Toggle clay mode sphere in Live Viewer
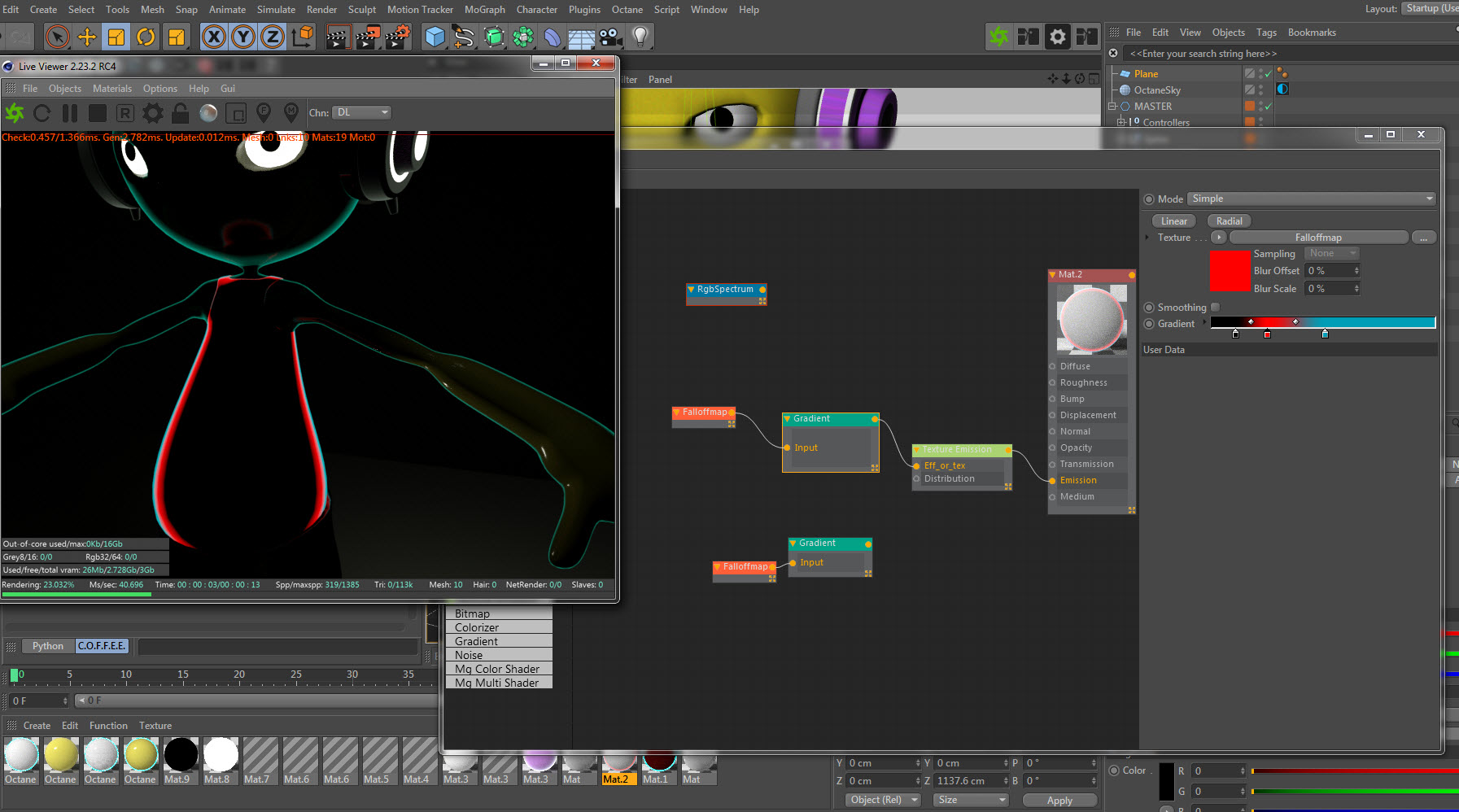The image size is (1459, 812). click(x=208, y=113)
